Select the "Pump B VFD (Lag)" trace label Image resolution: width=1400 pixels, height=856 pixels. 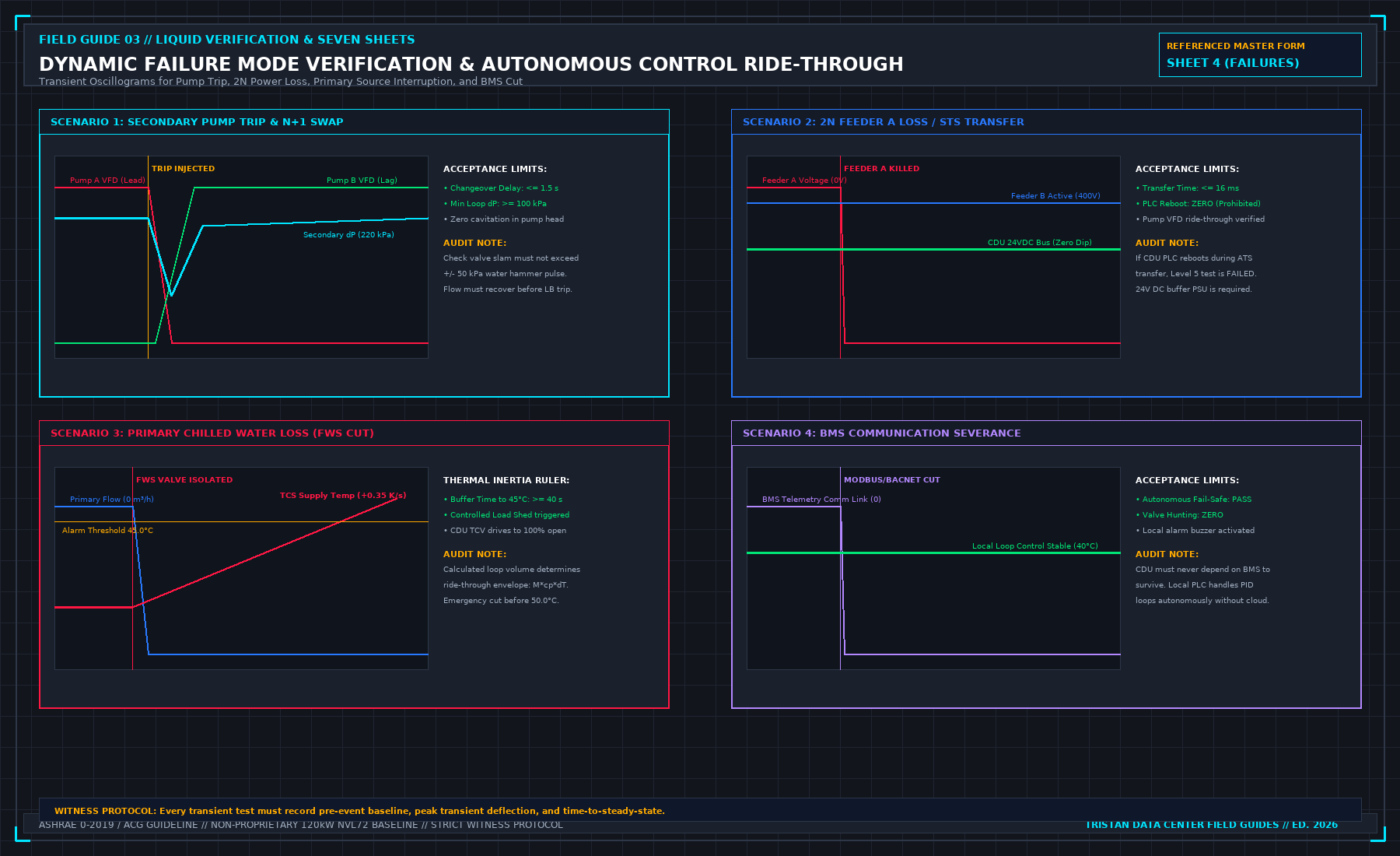click(362, 181)
